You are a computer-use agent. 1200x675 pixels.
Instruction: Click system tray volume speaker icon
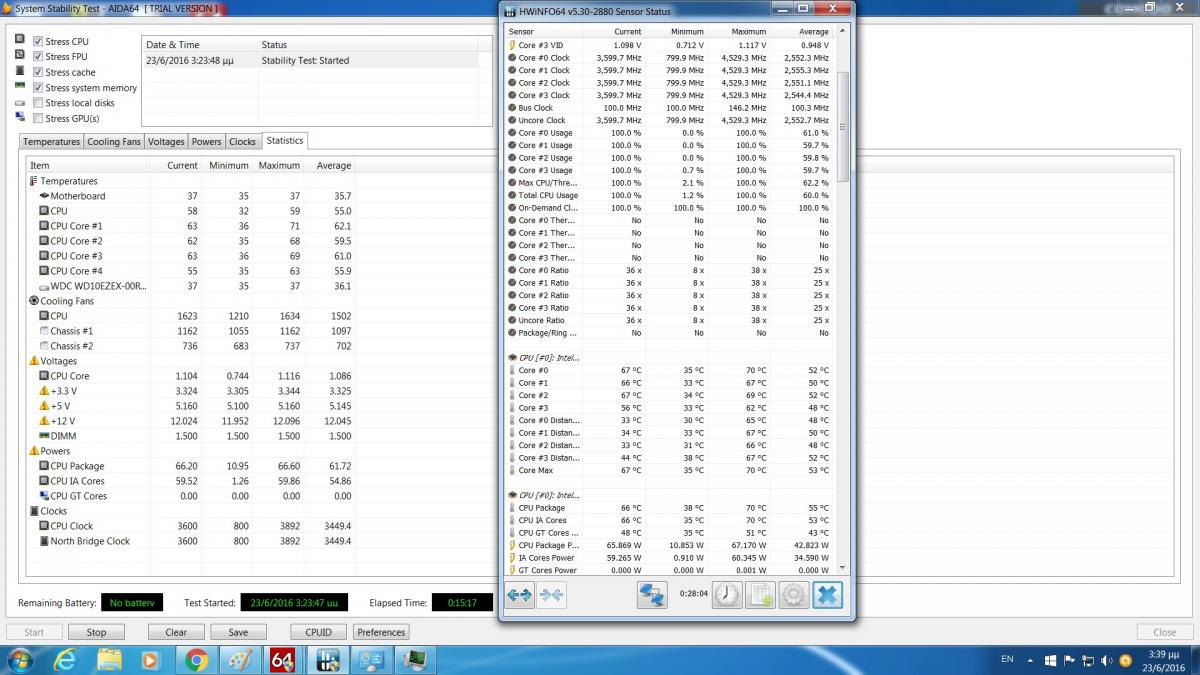(x=1107, y=661)
